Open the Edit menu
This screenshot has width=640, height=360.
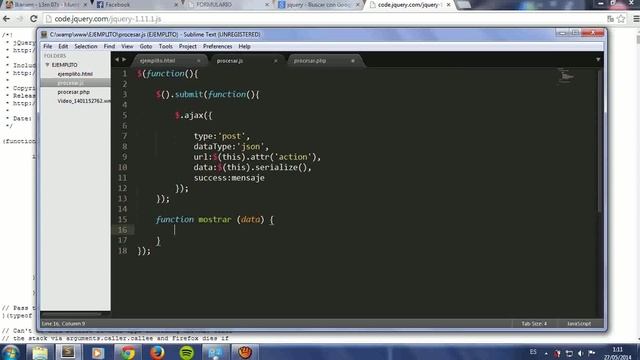click(x=63, y=47)
